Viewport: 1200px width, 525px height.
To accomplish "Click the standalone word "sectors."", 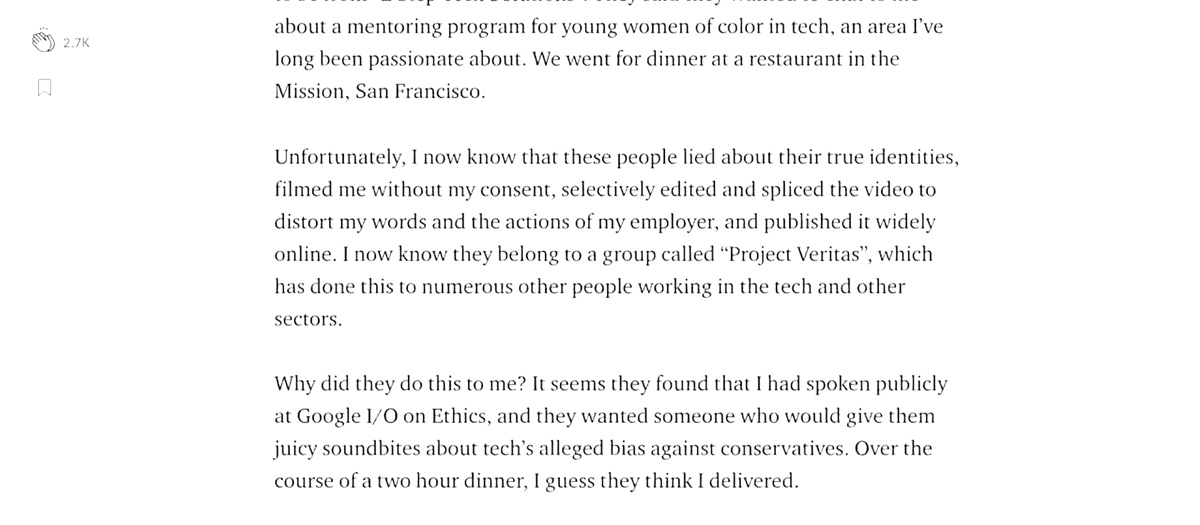I will coord(308,320).
